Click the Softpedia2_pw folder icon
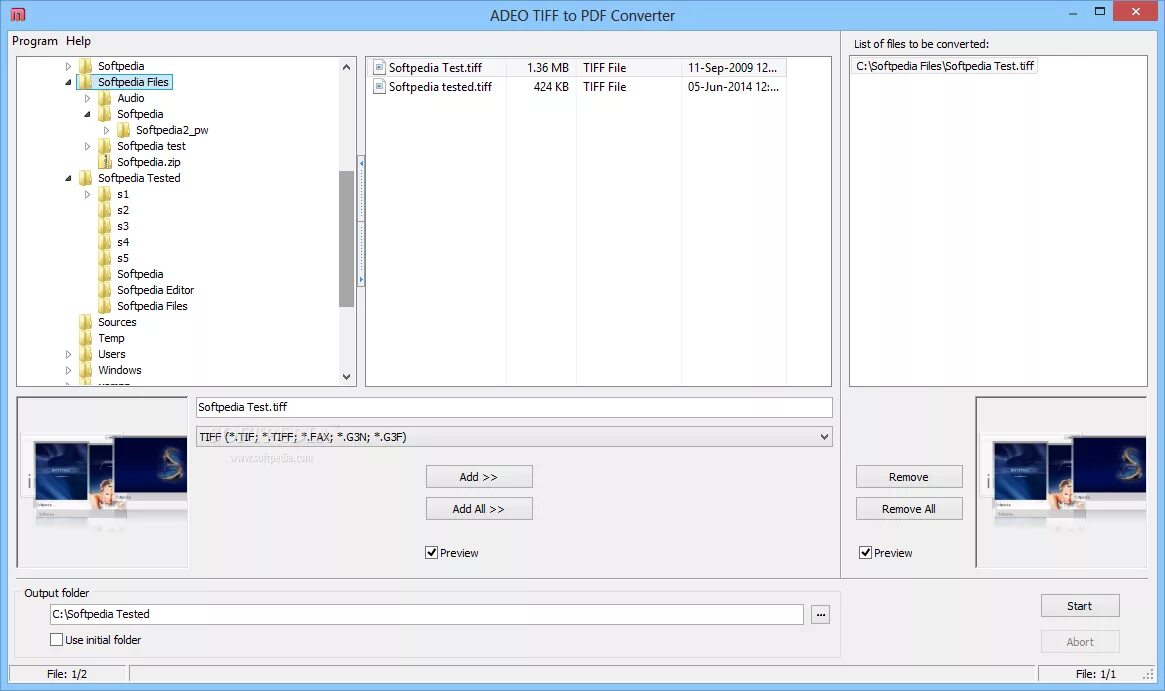Viewport: 1165px width, 691px height. click(124, 130)
